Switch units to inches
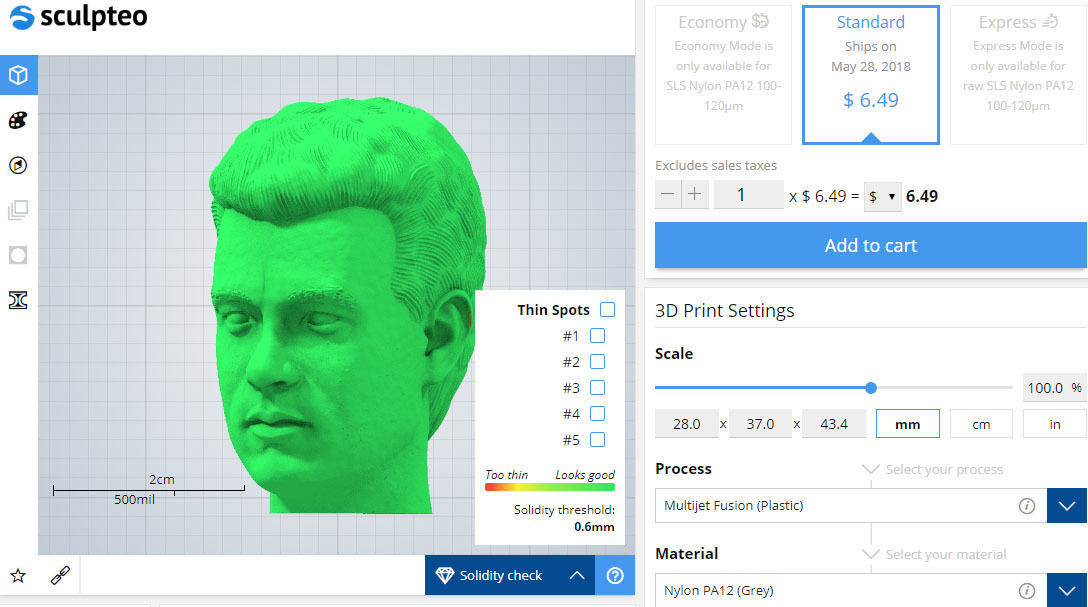This screenshot has width=1088, height=607. pyautogui.click(x=1055, y=424)
